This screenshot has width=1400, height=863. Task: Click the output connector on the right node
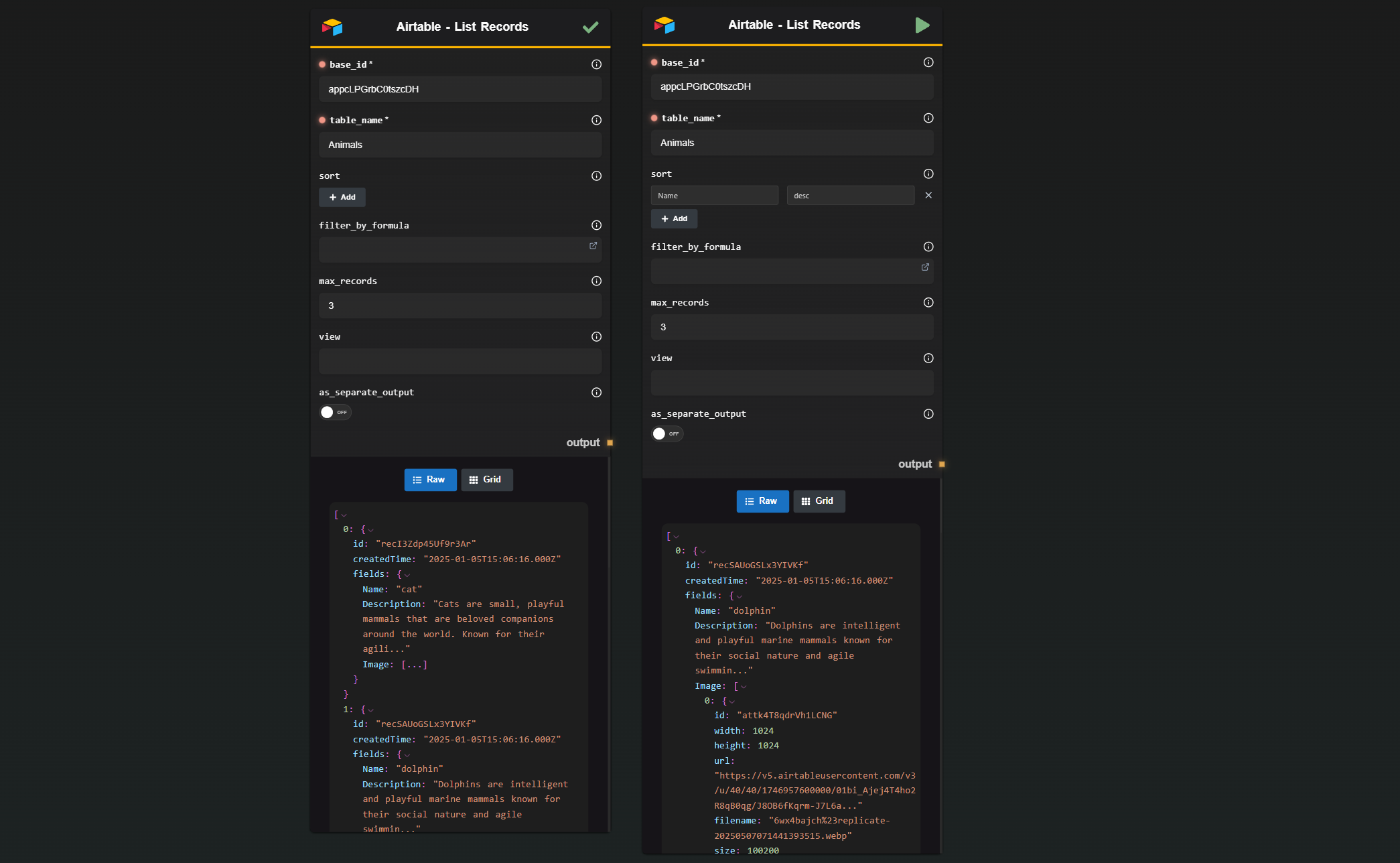coord(942,464)
